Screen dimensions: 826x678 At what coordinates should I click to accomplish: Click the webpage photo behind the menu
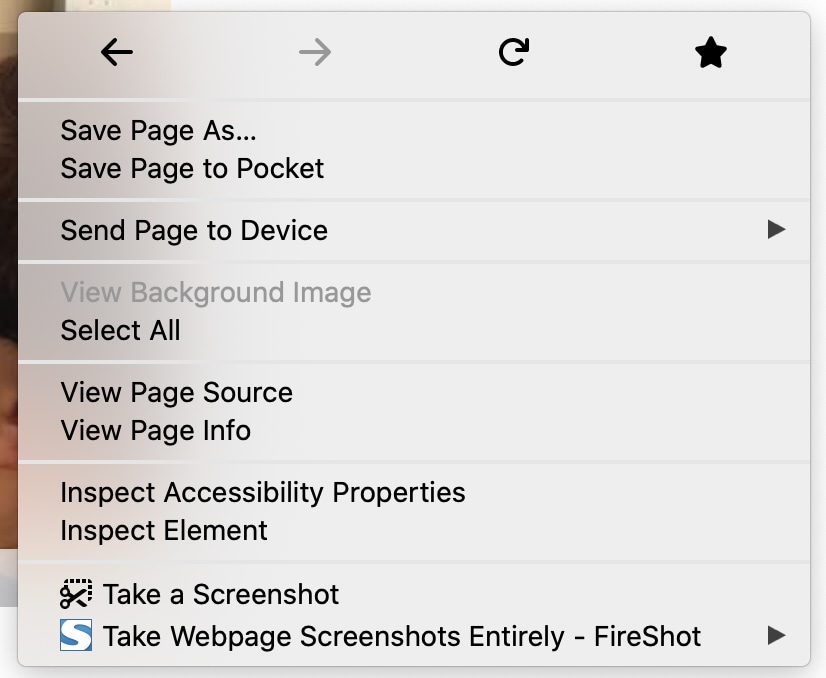[8, 300]
